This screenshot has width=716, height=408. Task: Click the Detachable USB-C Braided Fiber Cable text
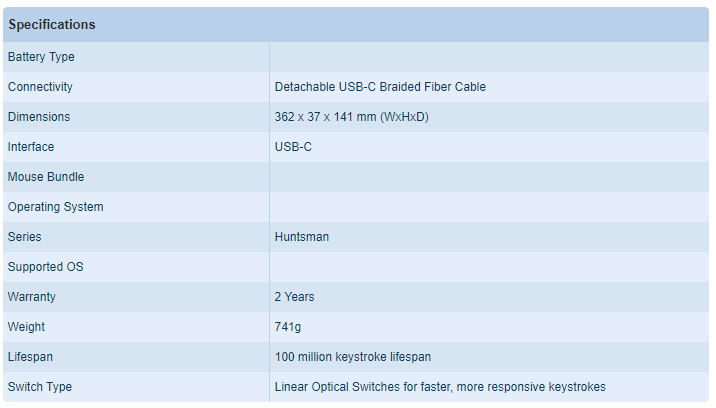(x=380, y=87)
